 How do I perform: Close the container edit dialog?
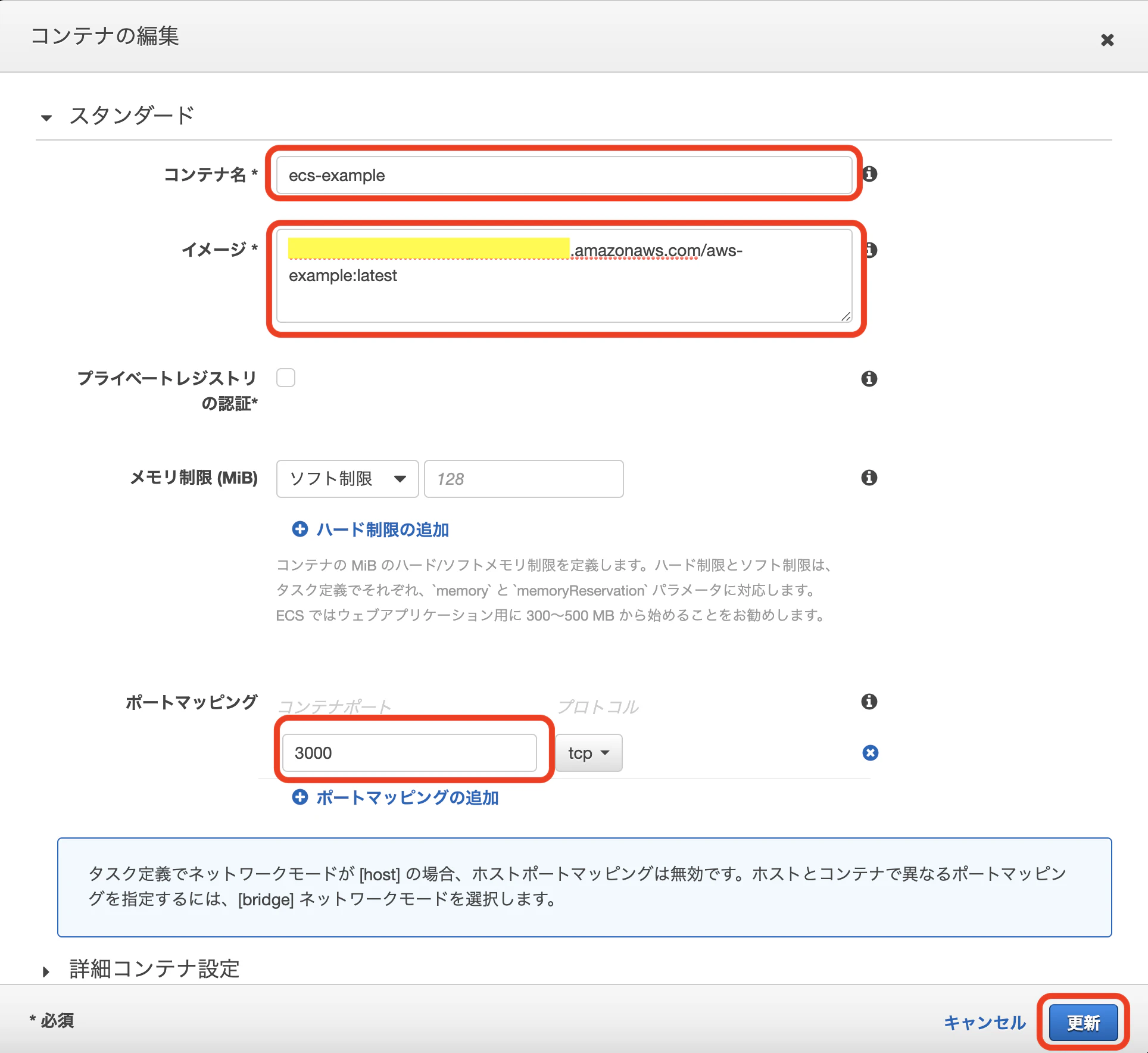(1107, 40)
